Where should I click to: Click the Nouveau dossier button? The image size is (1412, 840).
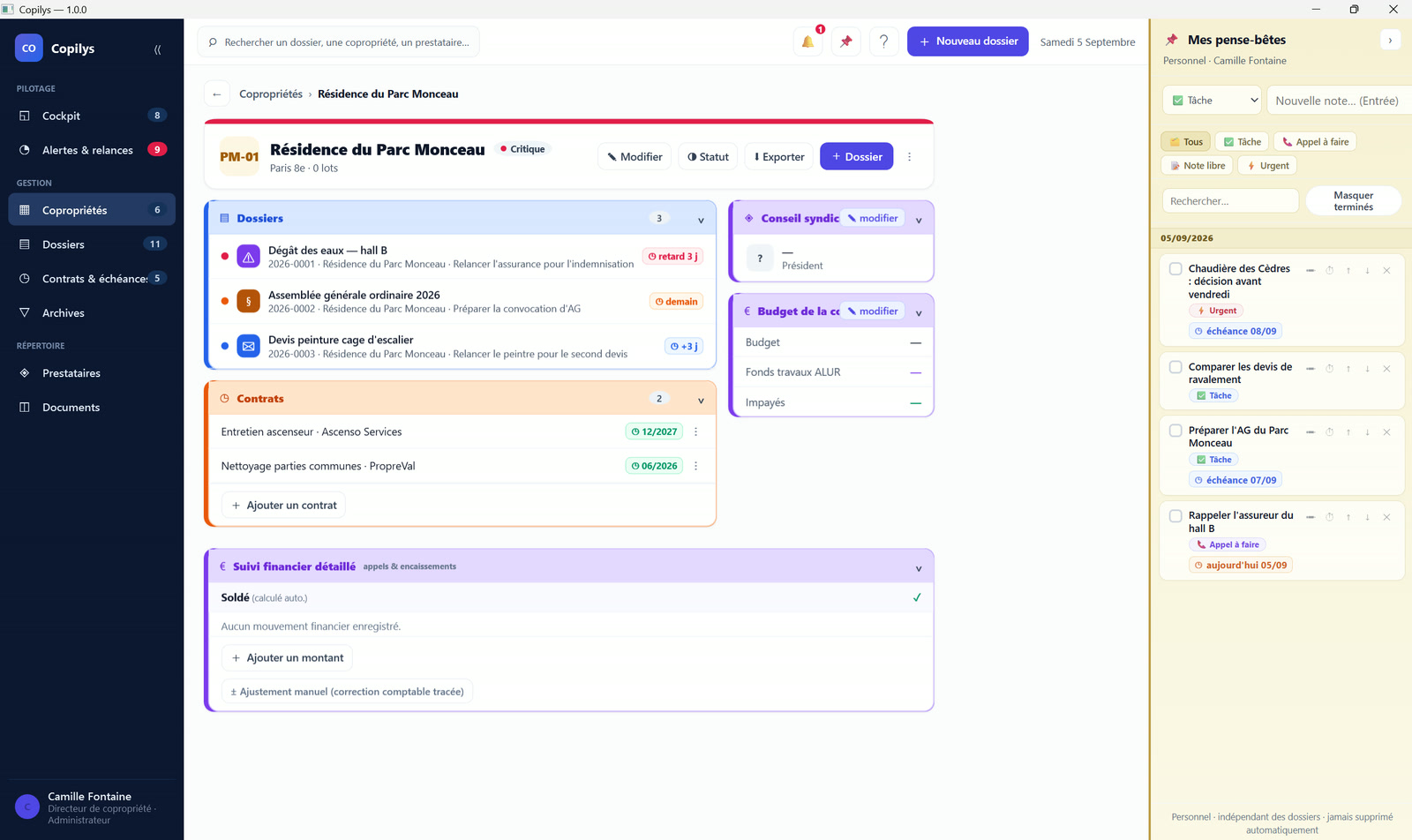point(967,41)
